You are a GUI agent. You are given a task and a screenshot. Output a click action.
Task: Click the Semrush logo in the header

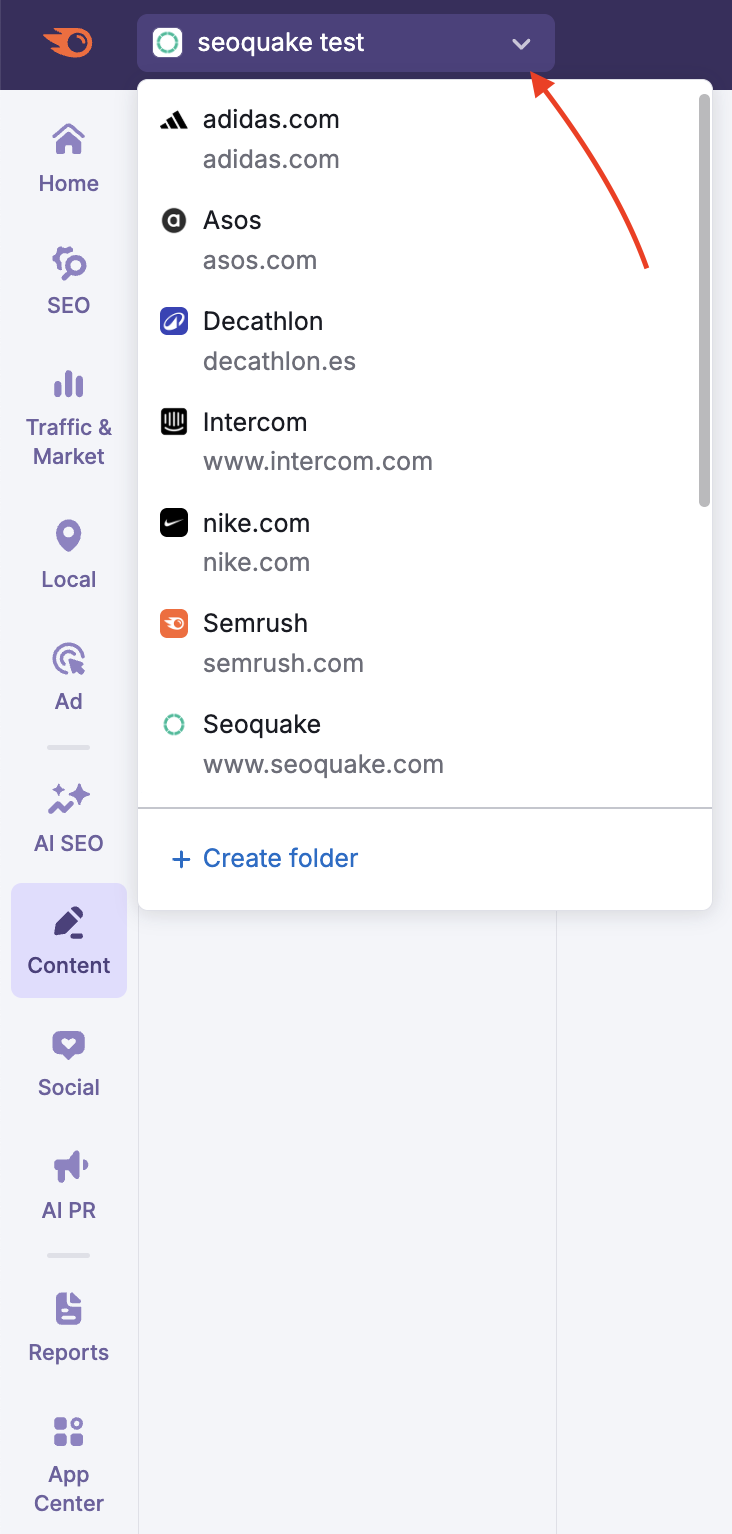coord(68,43)
